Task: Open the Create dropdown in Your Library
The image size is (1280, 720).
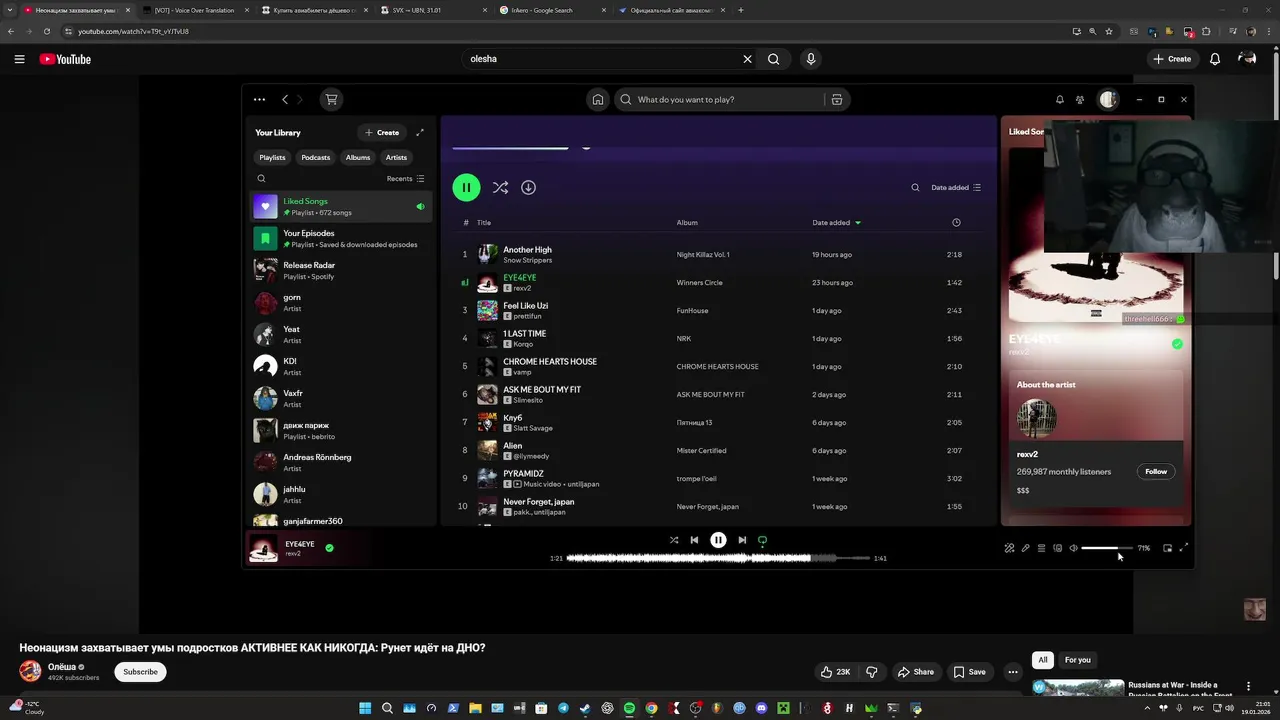Action: 382,132
